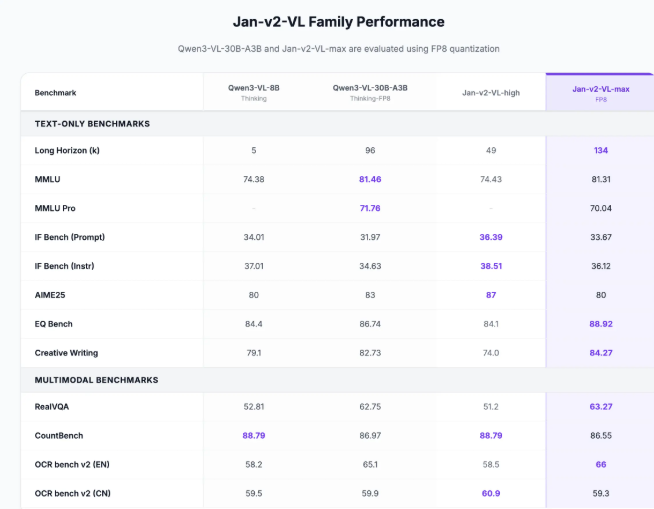Viewport: 654px width, 509px height.
Task: Select the 81.46 MMLU score cell
Action: click(x=370, y=179)
